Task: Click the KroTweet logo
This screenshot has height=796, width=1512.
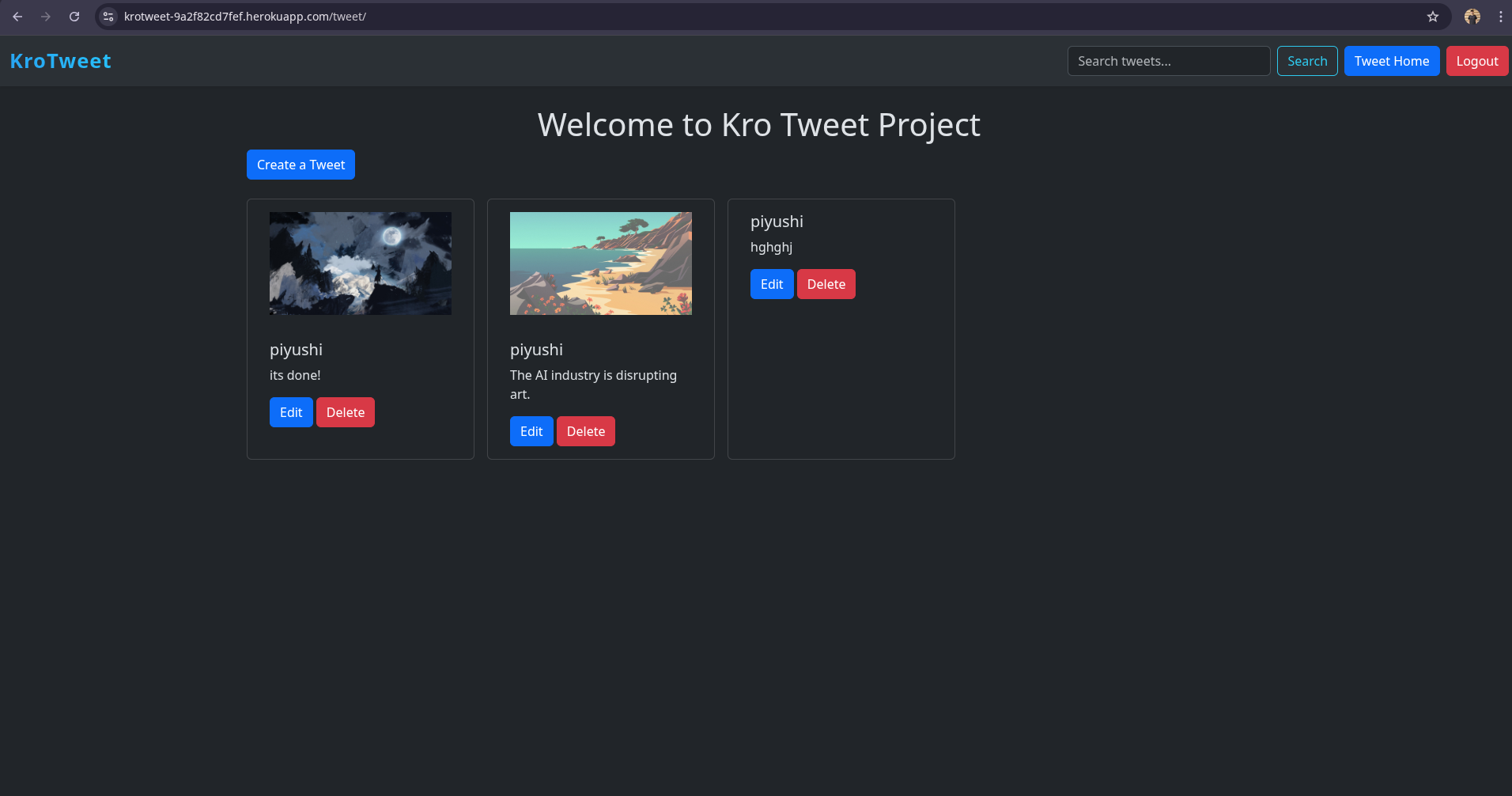Action: 60,60
